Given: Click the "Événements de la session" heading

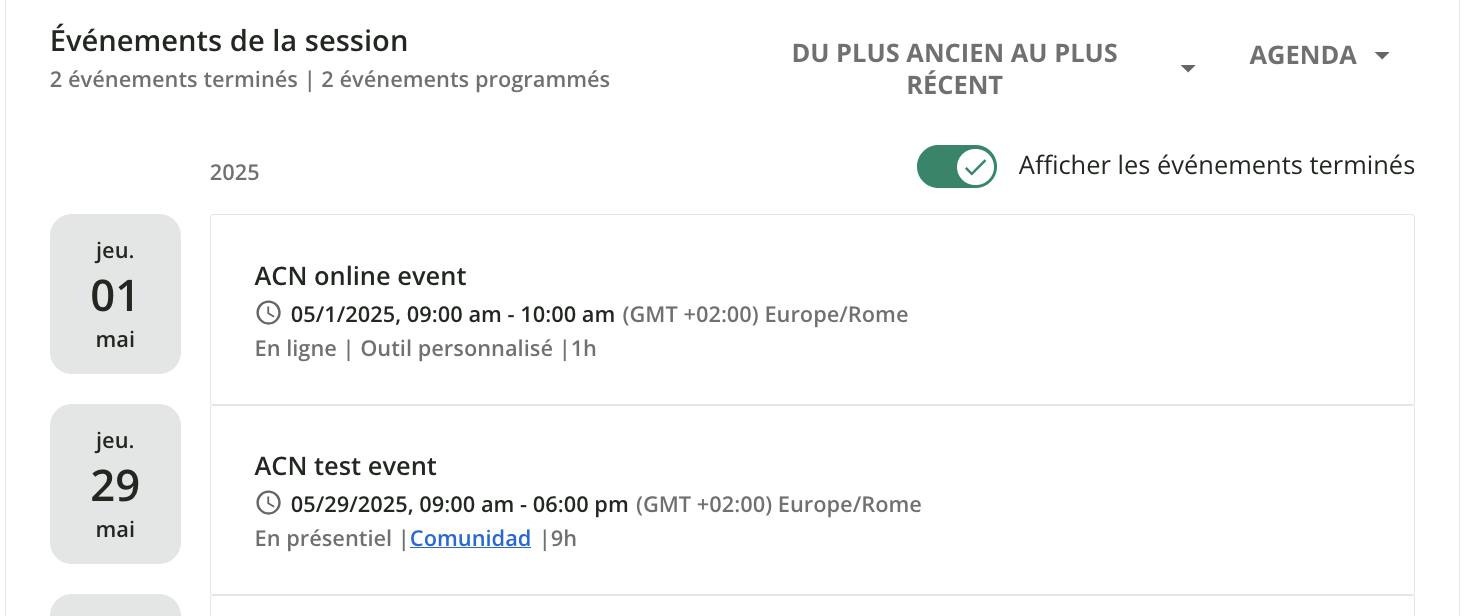Looking at the screenshot, I should 229,41.
